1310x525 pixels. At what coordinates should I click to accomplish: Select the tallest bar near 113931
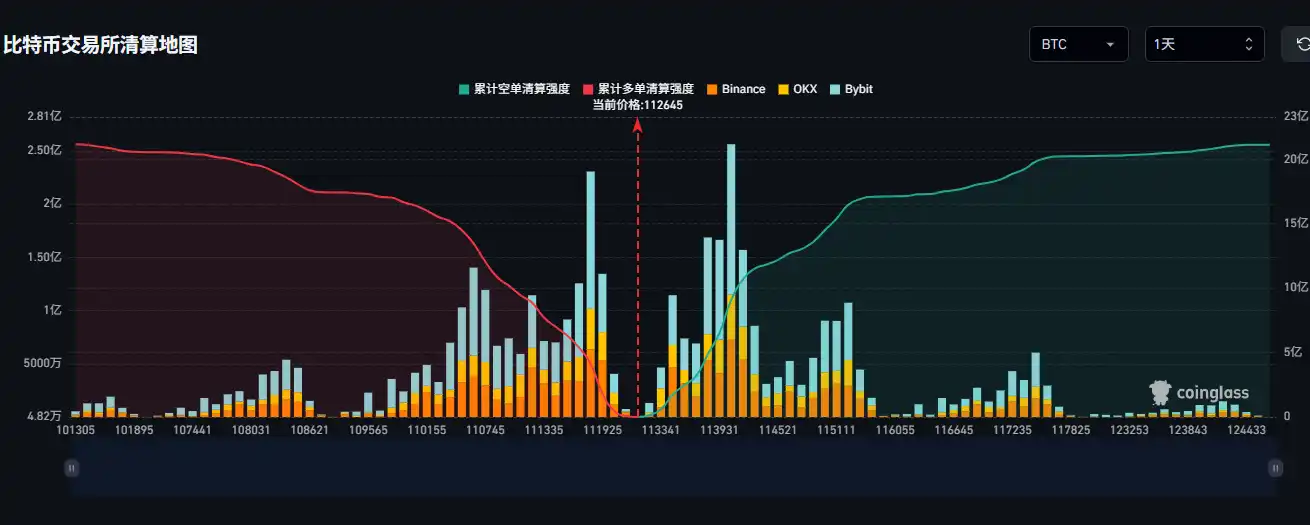(x=731, y=280)
